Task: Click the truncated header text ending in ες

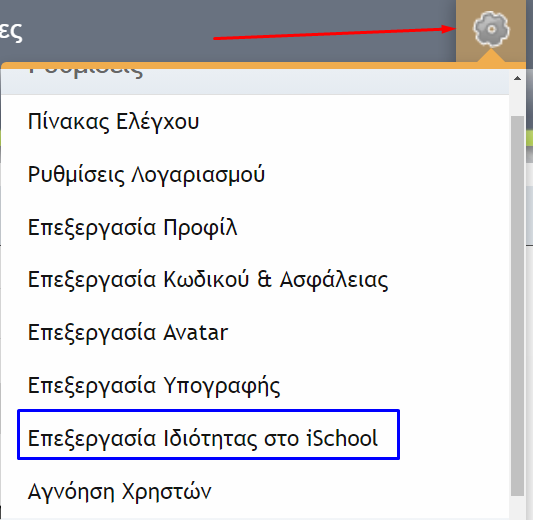Action: (x=11, y=32)
